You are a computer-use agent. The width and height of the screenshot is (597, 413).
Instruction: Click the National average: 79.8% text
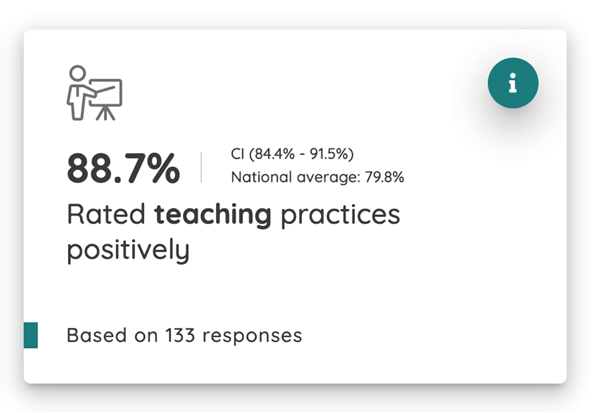[x=318, y=177]
